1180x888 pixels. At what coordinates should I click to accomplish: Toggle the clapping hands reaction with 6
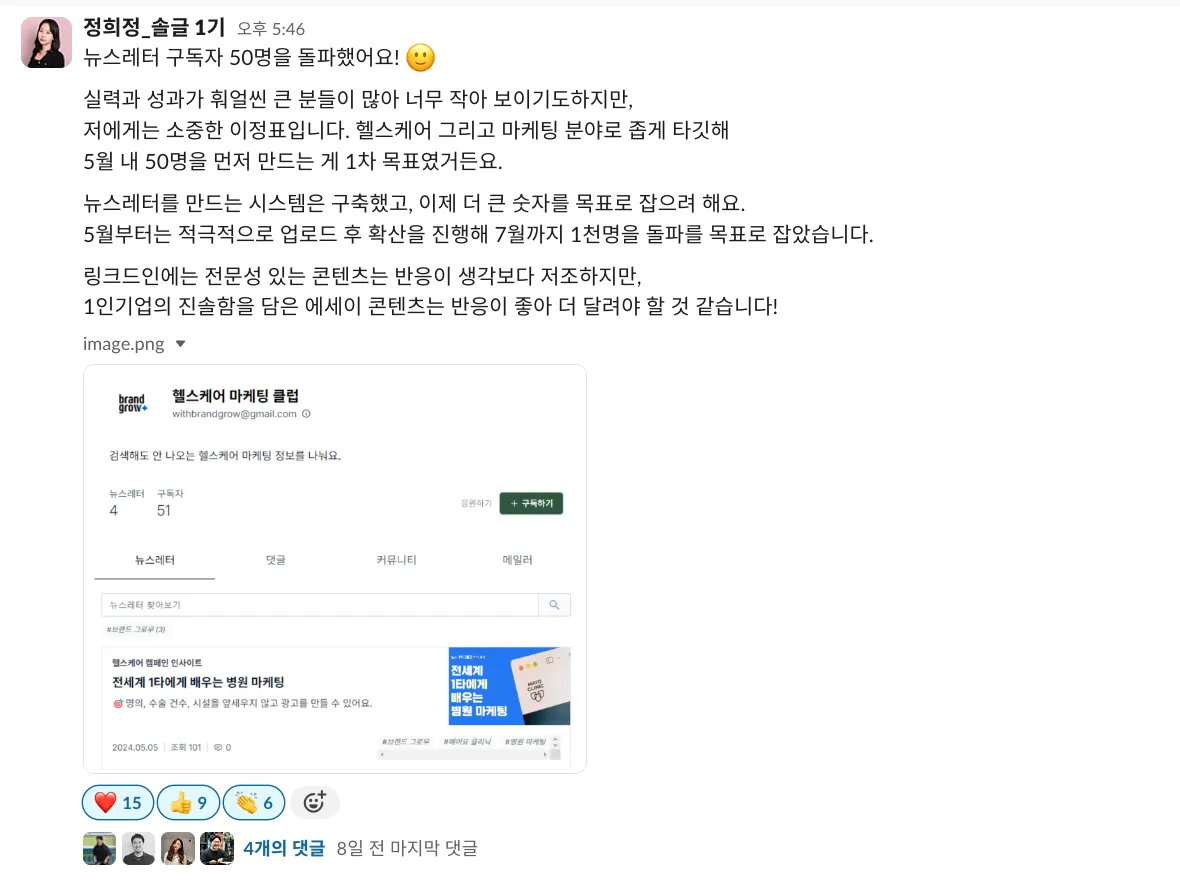(x=254, y=802)
